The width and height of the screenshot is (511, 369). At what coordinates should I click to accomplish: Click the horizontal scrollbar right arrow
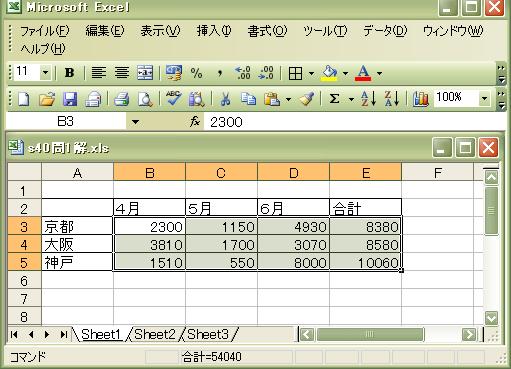(469, 334)
